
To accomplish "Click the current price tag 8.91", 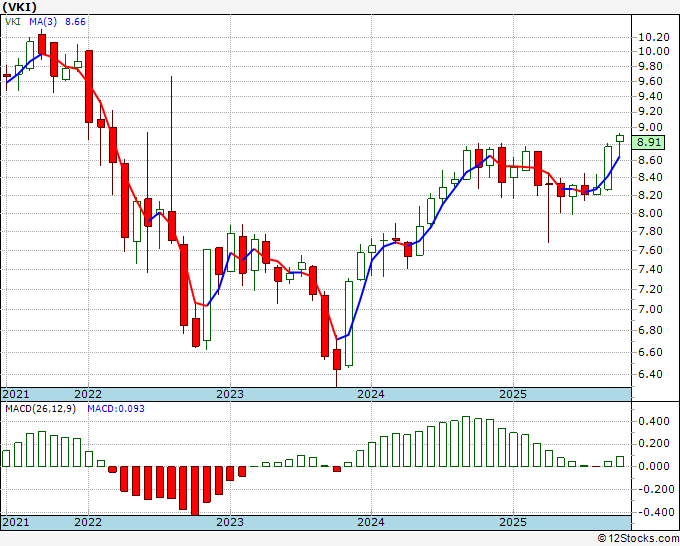I will click(648, 142).
